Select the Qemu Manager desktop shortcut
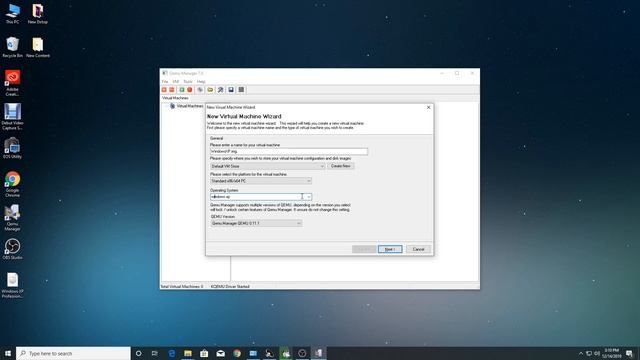The height and width of the screenshot is (360, 640). pyautogui.click(x=12, y=218)
